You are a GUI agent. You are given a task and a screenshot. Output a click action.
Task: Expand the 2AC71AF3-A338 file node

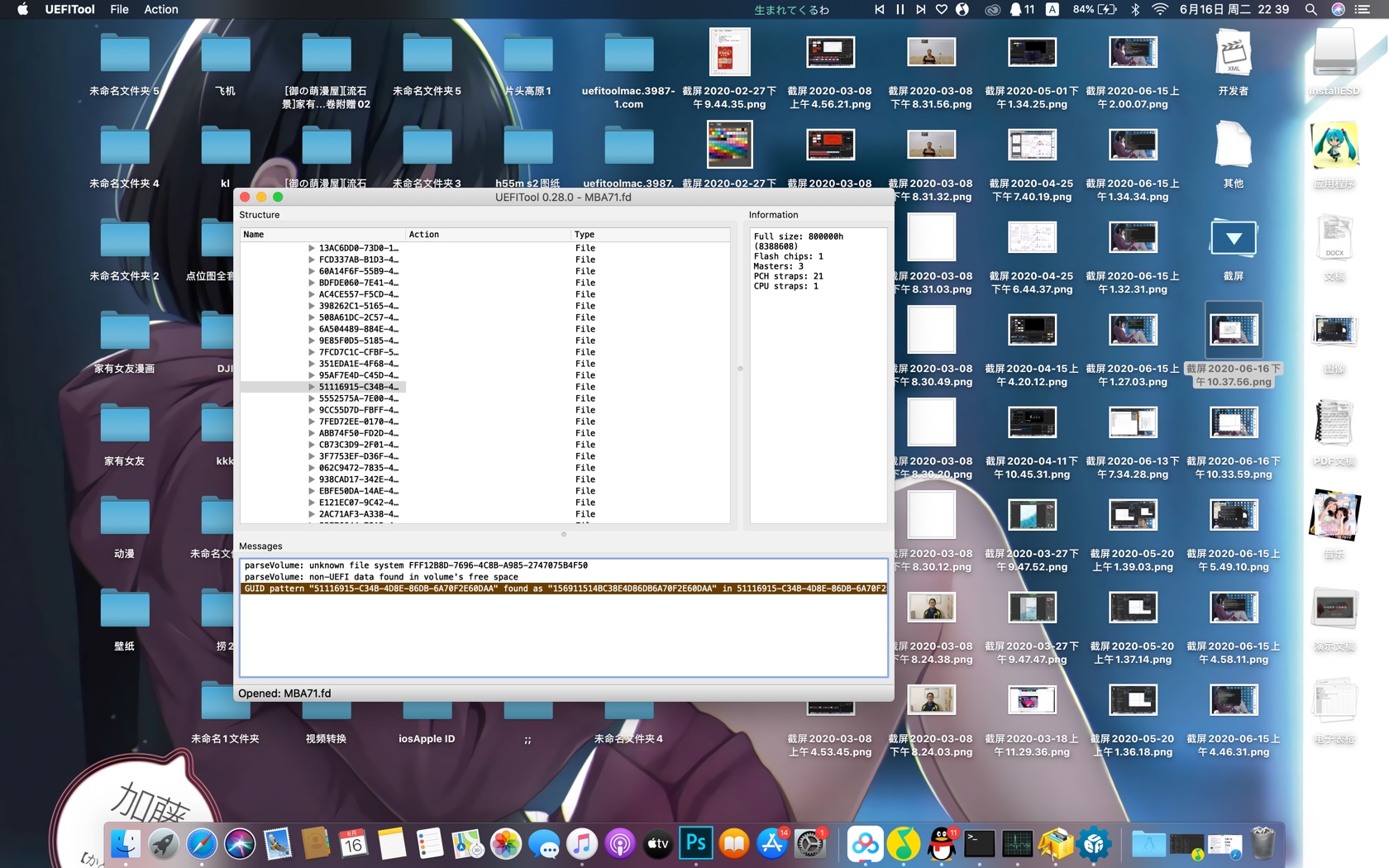pos(312,514)
